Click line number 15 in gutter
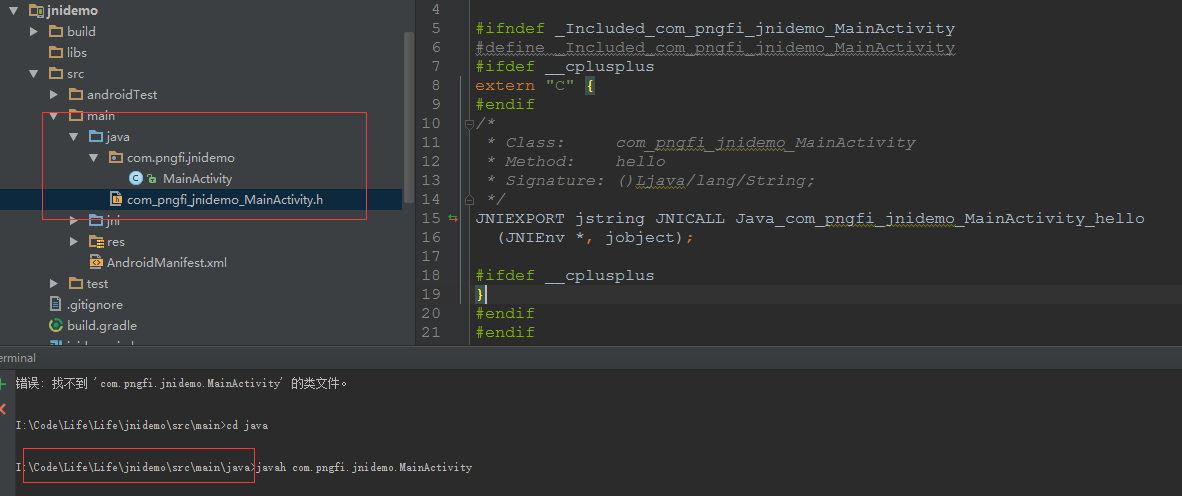Image resolution: width=1182 pixels, height=496 pixels. [x=431, y=219]
